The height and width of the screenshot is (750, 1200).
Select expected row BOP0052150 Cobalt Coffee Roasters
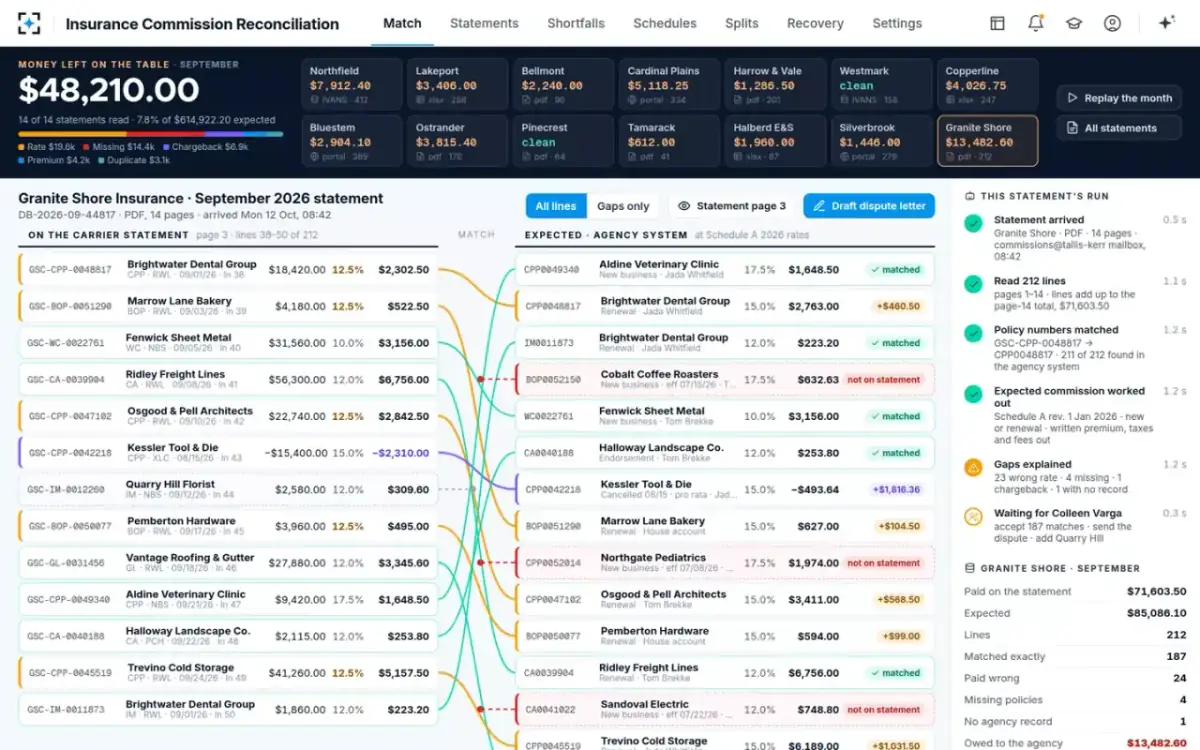(x=726, y=380)
